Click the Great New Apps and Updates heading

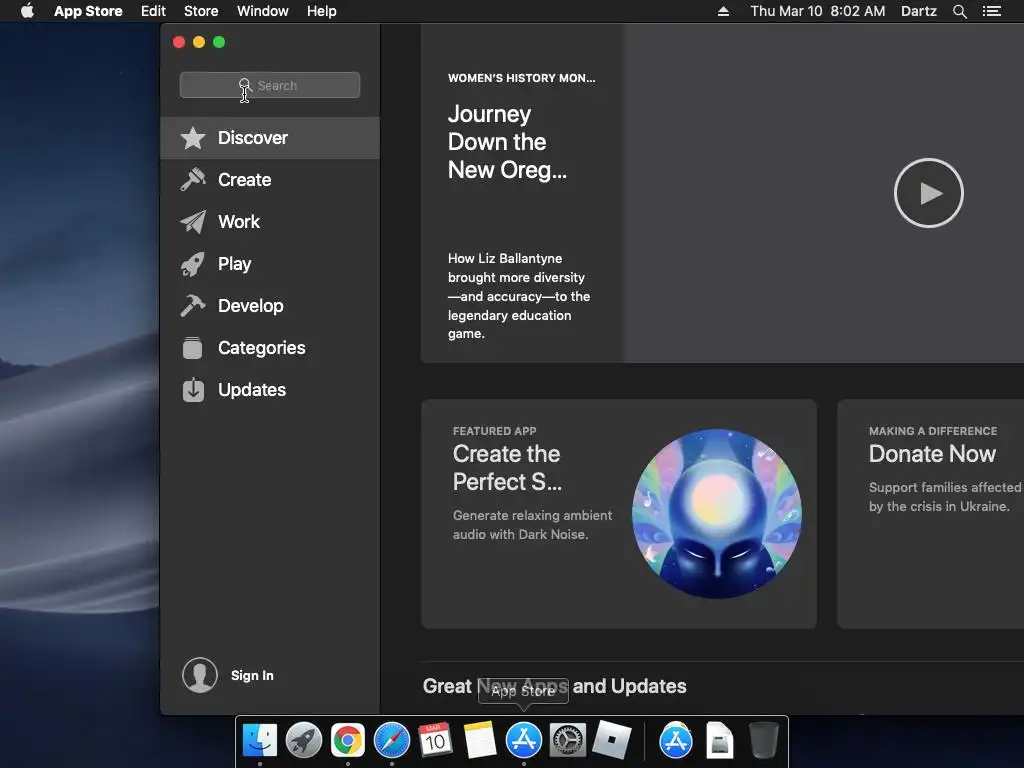(554, 686)
